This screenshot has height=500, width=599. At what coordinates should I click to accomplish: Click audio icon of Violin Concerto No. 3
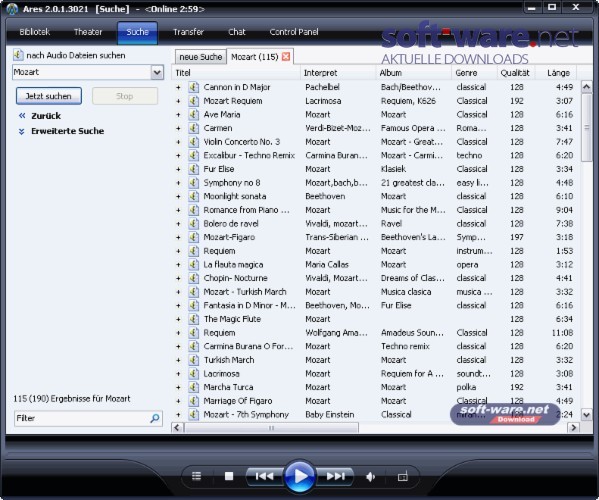194,142
